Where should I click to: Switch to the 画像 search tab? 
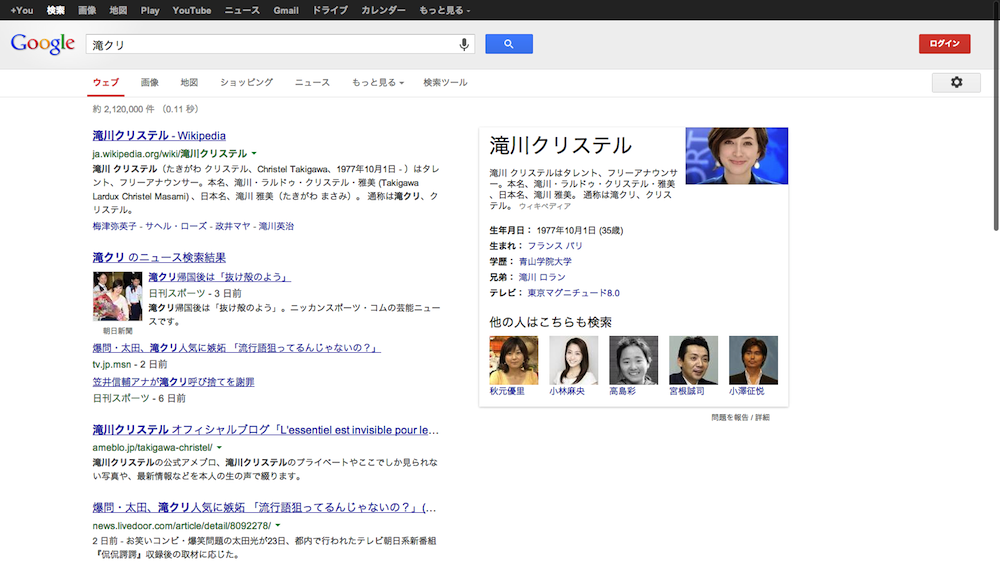(150, 82)
